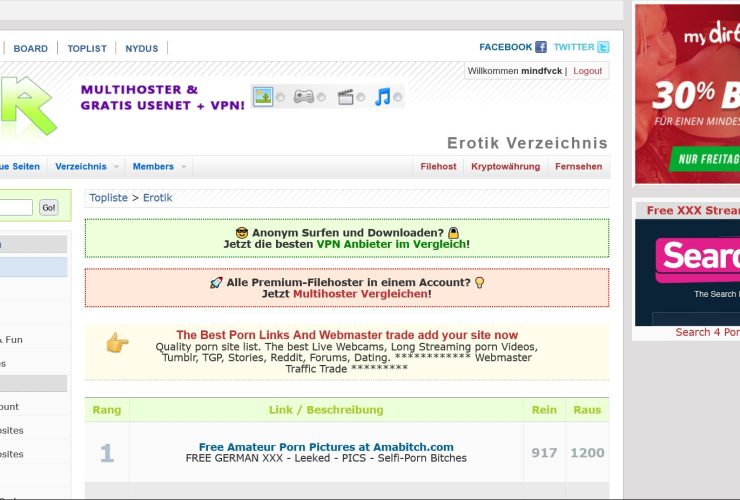Open the Facebook icon link

541,47
